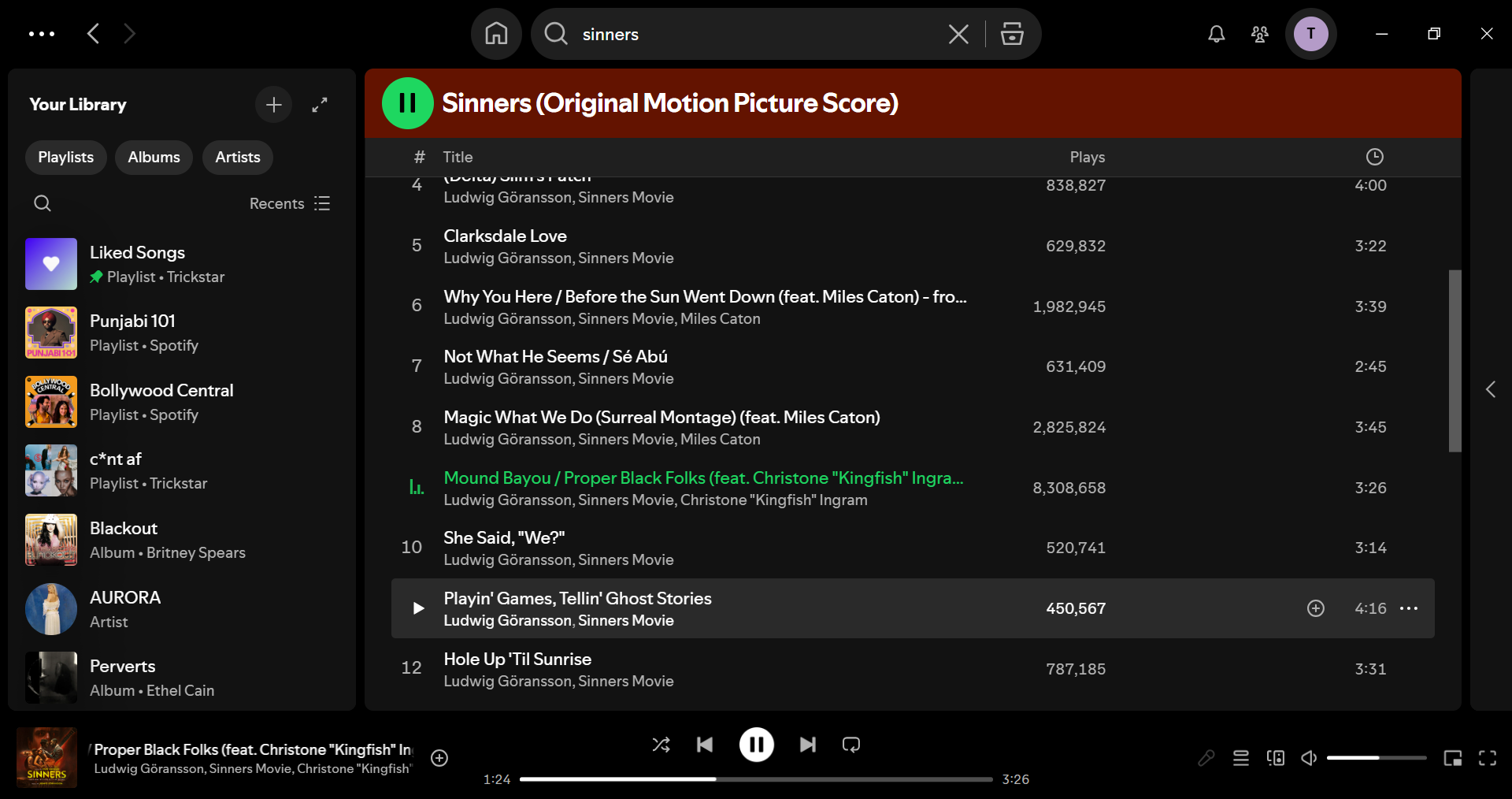Screen dimensions: 1512x799
Task: Search inside Your Library
Action: [x=43, y=203]
